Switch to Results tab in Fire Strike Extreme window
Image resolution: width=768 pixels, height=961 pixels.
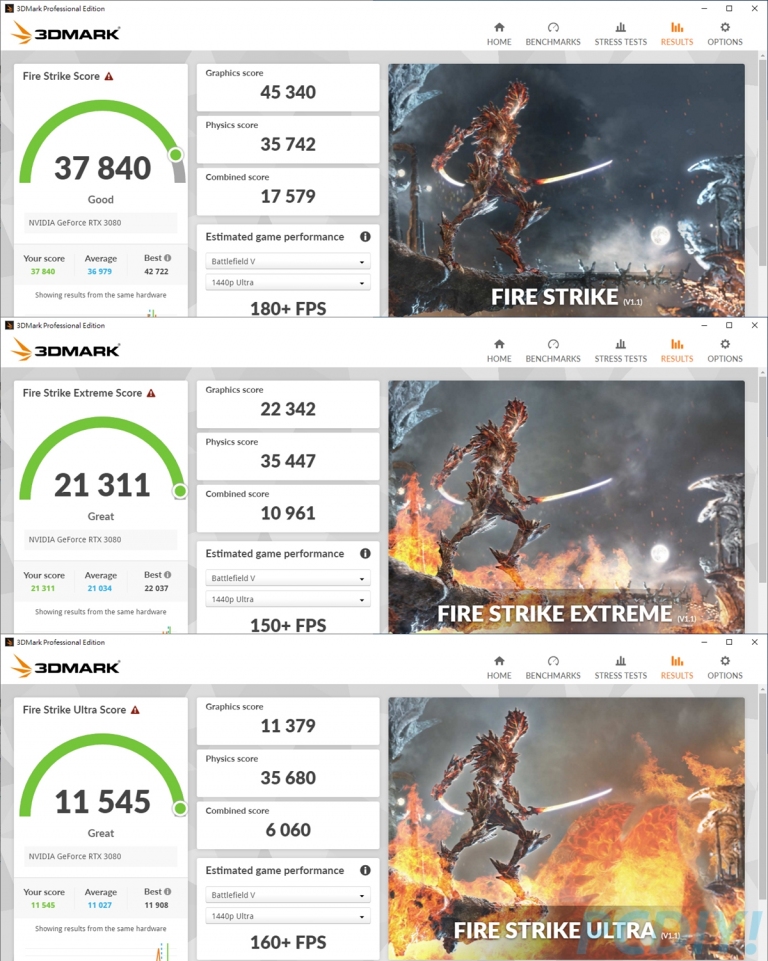coord(677,351)
